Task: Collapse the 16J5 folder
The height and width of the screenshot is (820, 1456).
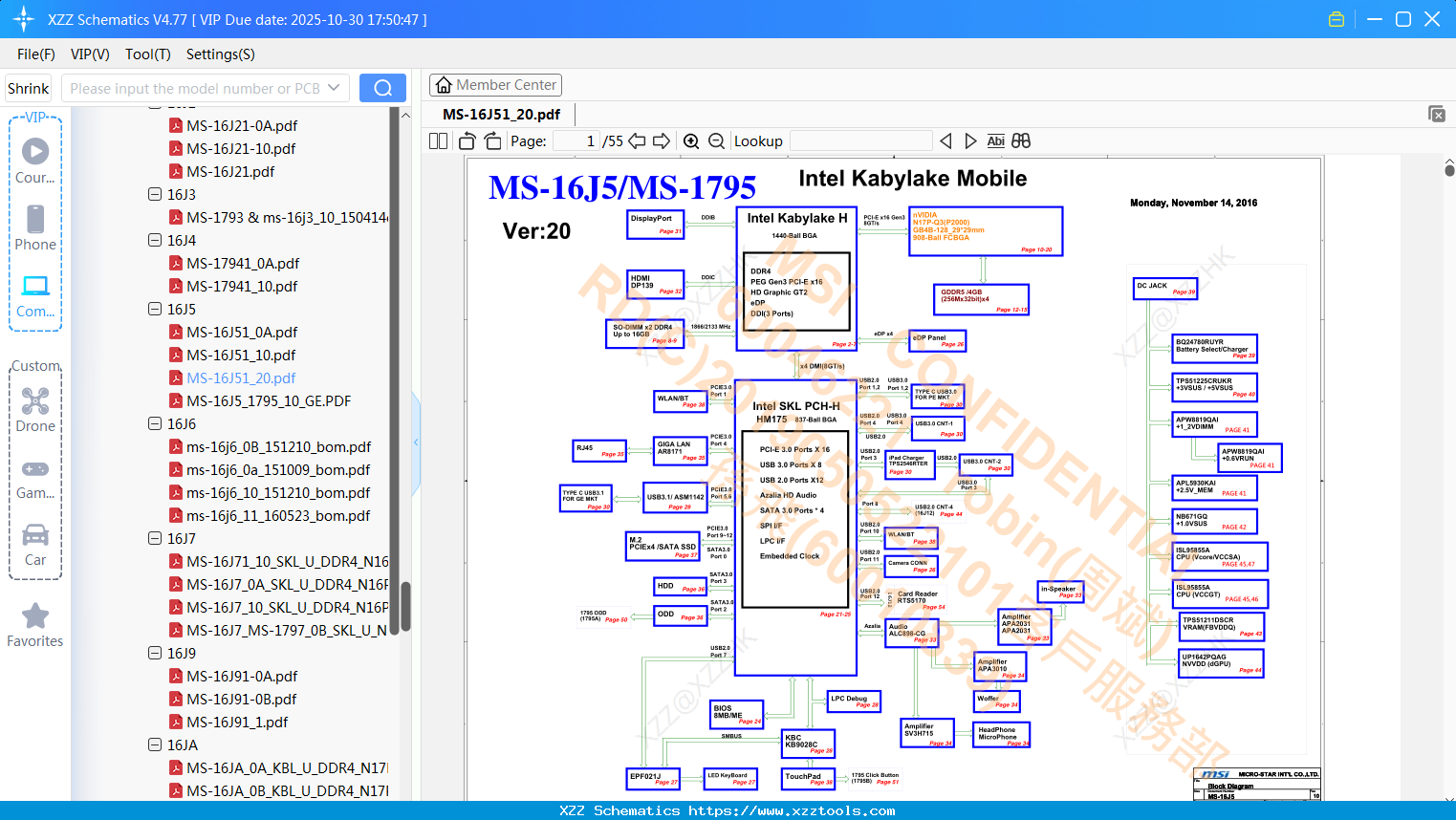Action: 155,309
